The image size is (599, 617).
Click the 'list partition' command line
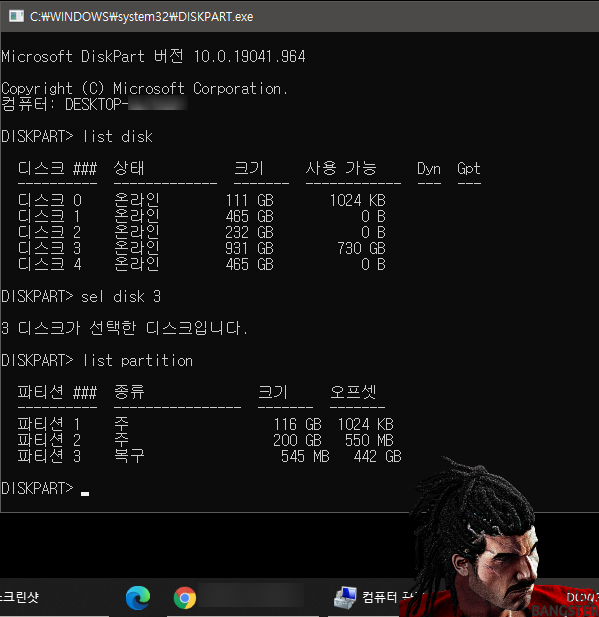(97, 360)
